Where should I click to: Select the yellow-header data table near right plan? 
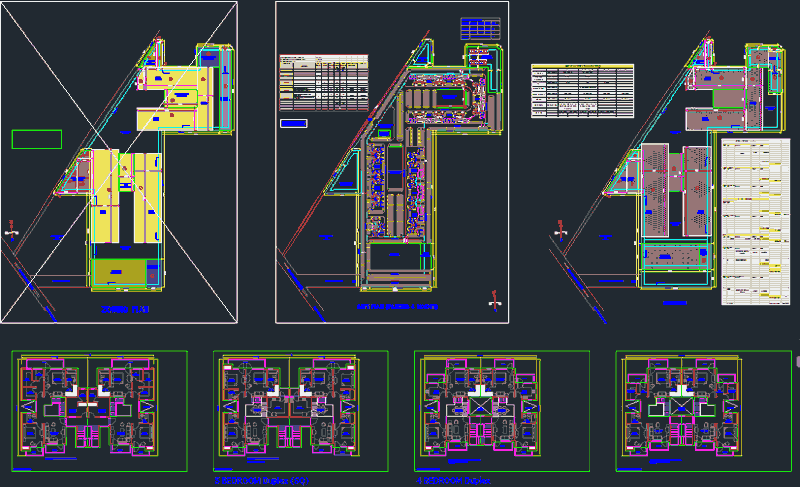click(582, 91)
